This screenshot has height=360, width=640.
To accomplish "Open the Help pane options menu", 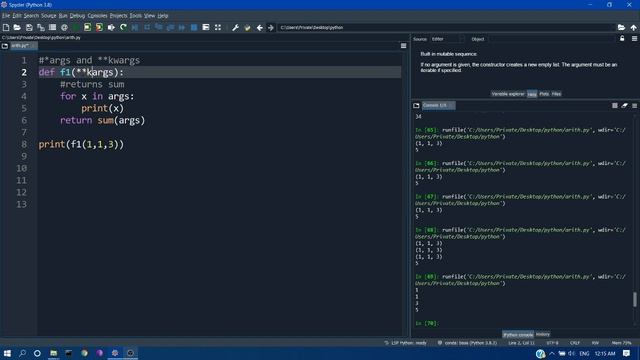I will point(634,39).
